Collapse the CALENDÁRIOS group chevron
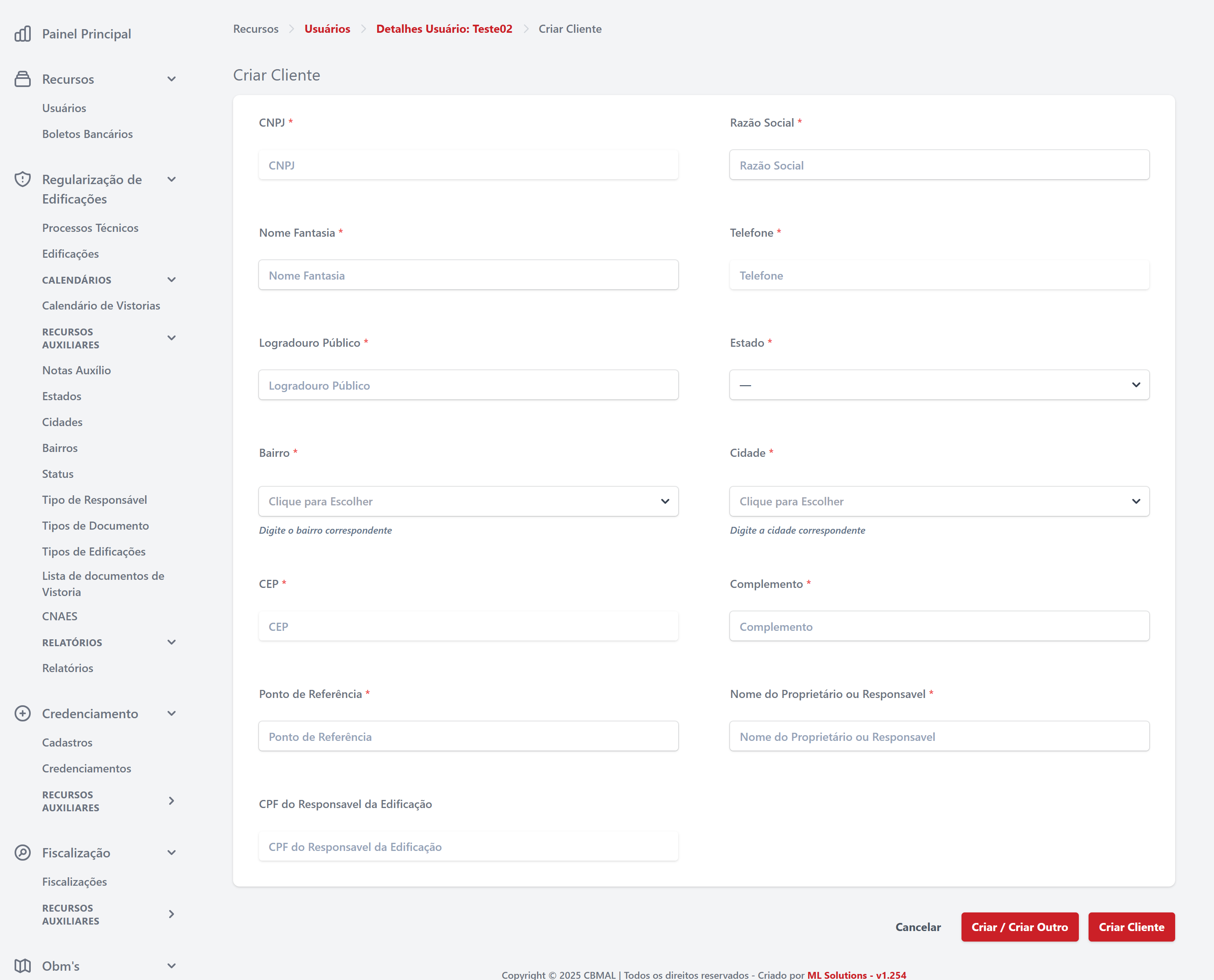This screenshot has height=980, width=1214. tap(172, 280)
